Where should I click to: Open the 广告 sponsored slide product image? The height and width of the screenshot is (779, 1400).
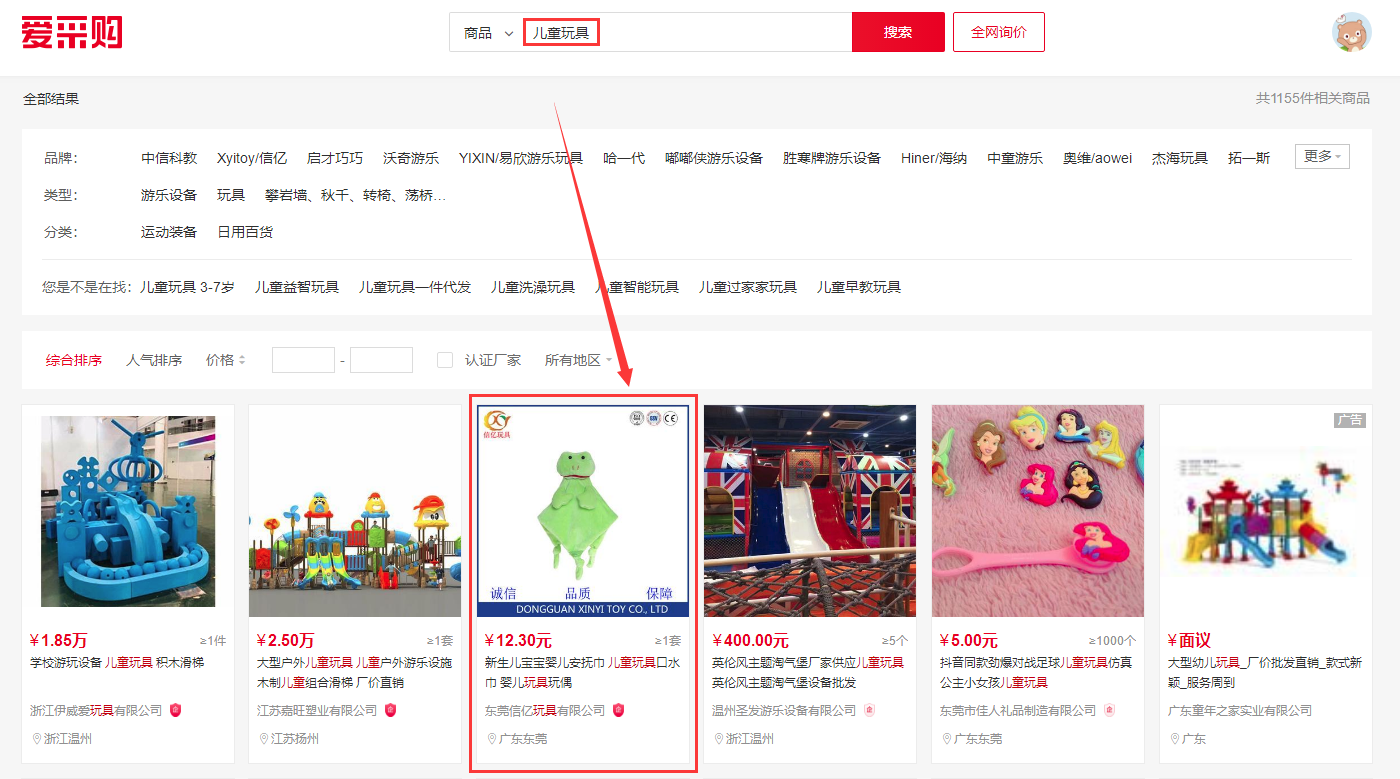pos(1266,511)
